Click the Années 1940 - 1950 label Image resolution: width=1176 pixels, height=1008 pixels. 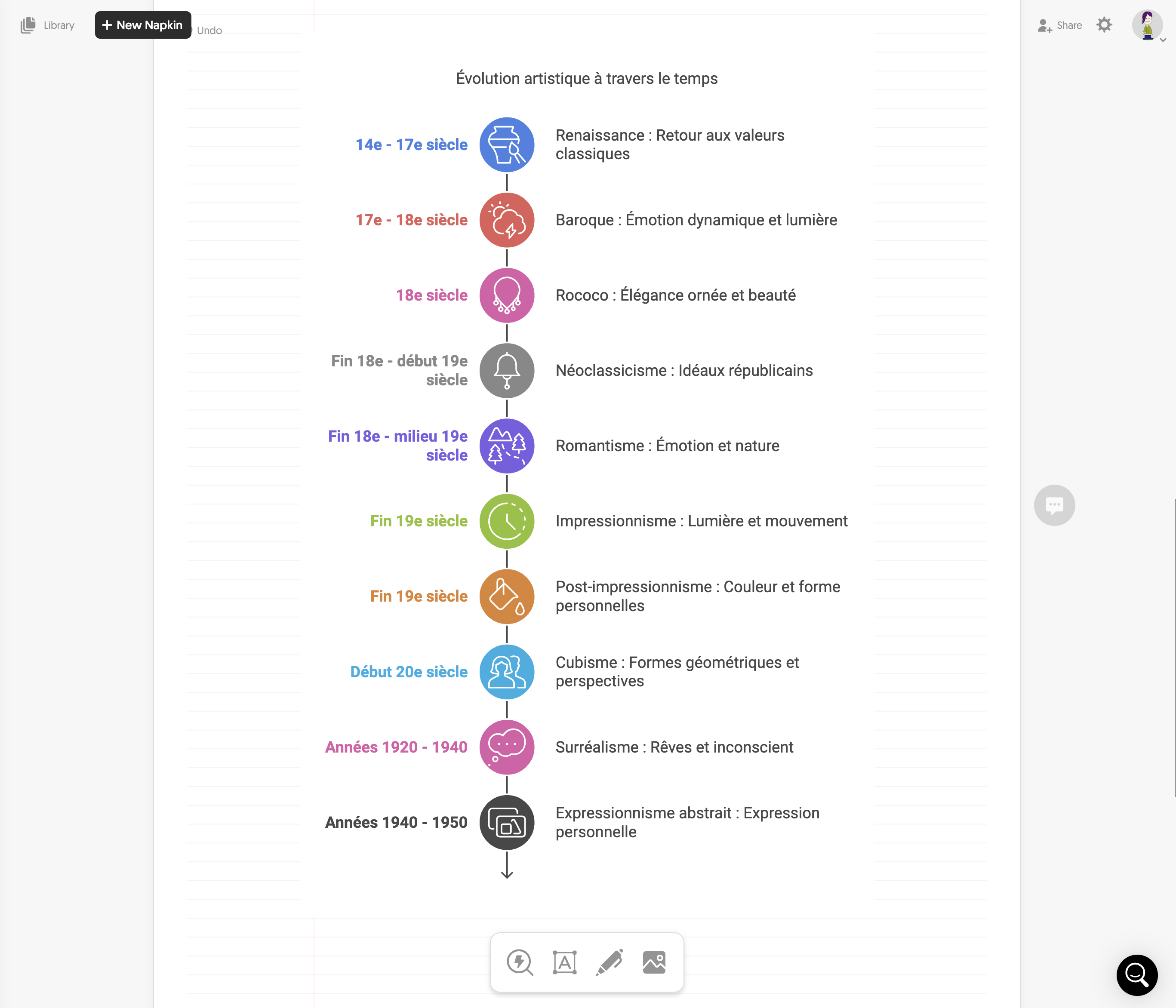pyautogui.click(x=396, y=822)
